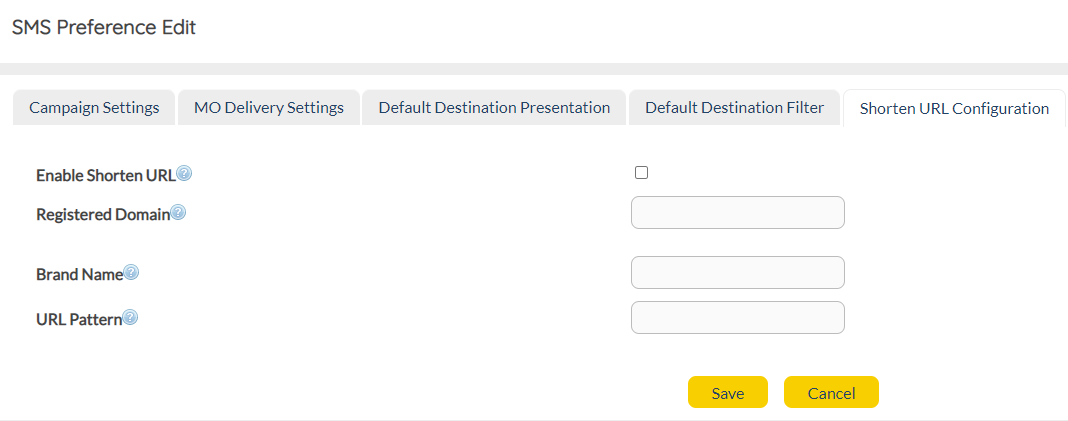The height and width of the screenshot is (421, 1068).
Task: Click the URL Pattern label text
Action: (79, 320)
